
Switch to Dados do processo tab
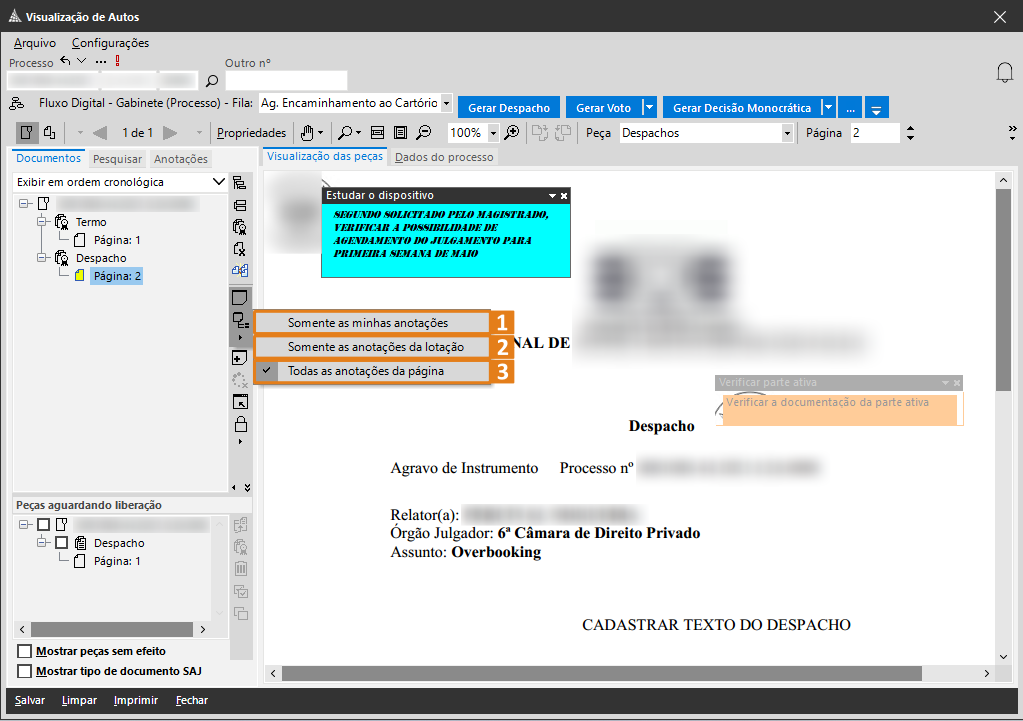pyautogui.click(x=444, y=157)
